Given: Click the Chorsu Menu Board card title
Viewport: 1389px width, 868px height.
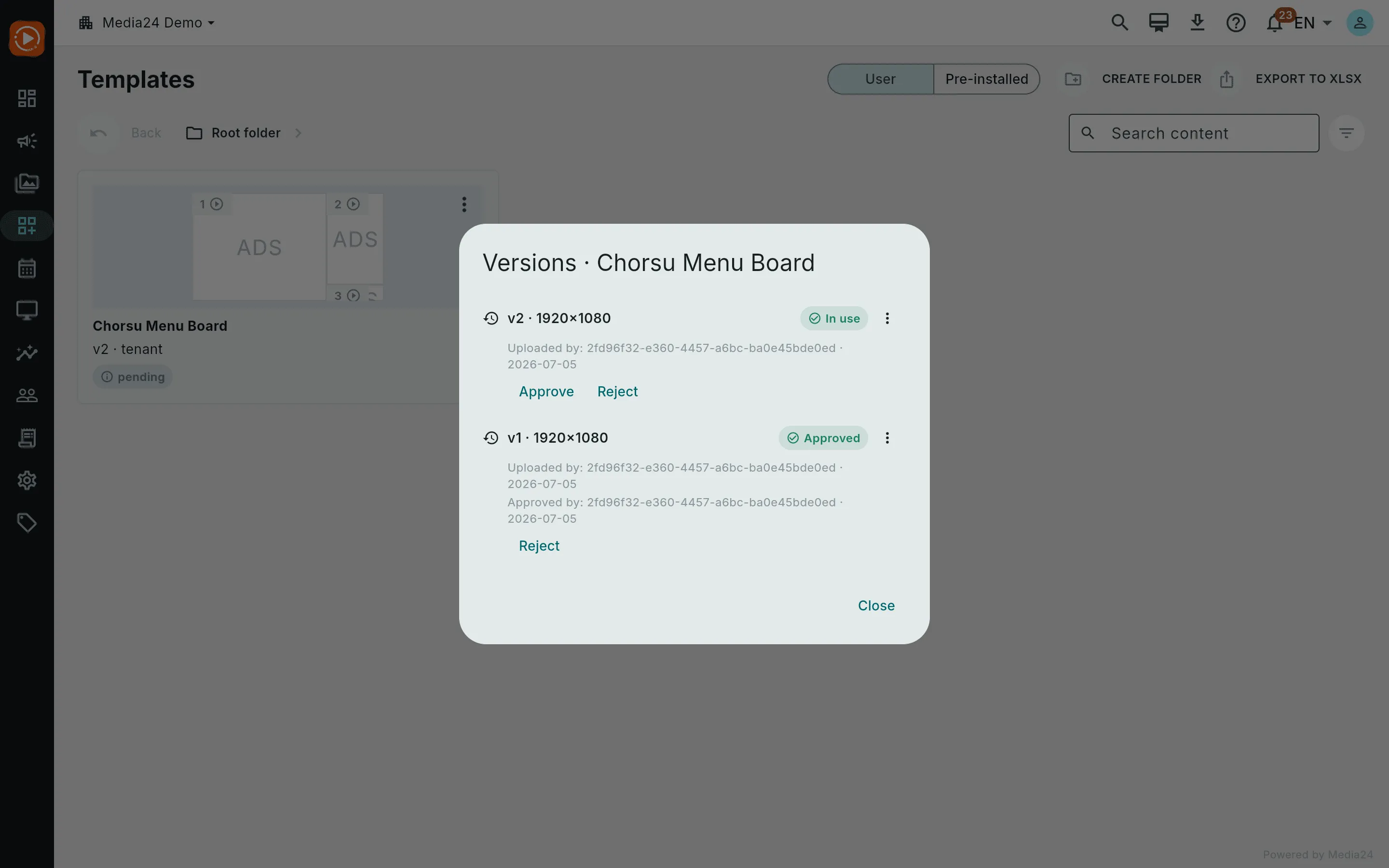Looking at the screenshot, I should click(160, 326).
